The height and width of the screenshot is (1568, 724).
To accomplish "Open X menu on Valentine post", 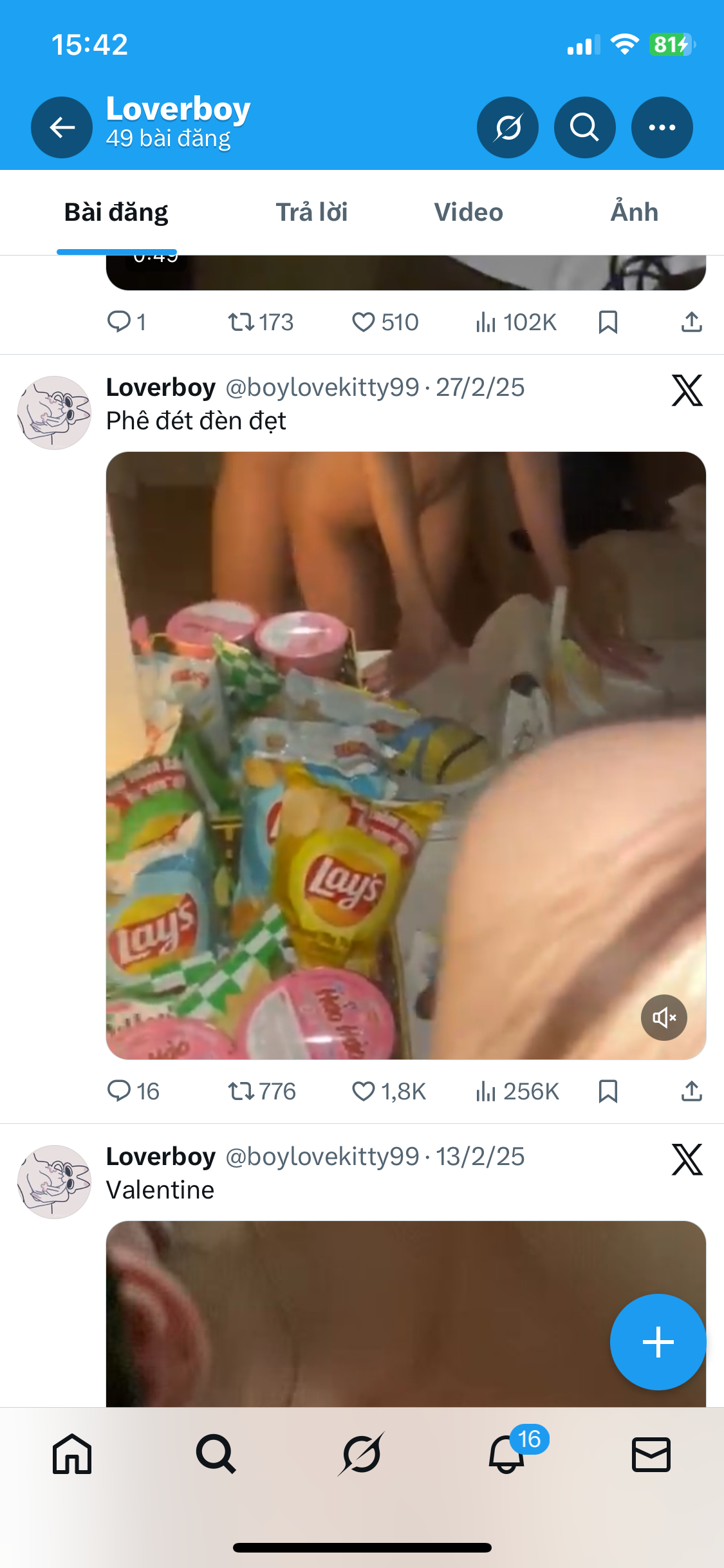I will (x=687, y=1160).
